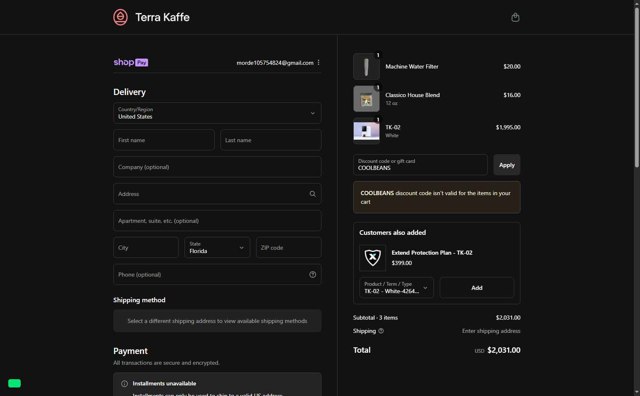Click the Classico House Blend item name
Image resolution: width=640 pixels, height=396 pixels.
coord(413,95)
